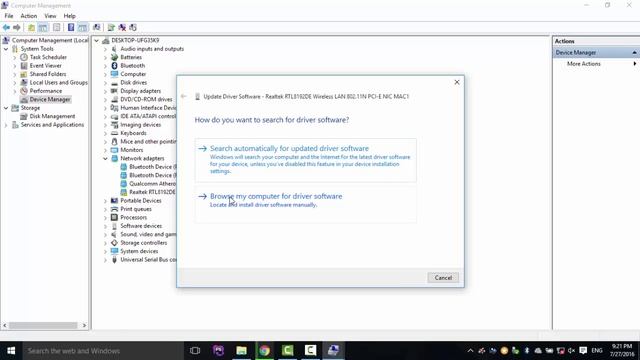This screenshot has height=360, width=640.
Task: Collapse the Storage node
Action: [x=6, y=108]
